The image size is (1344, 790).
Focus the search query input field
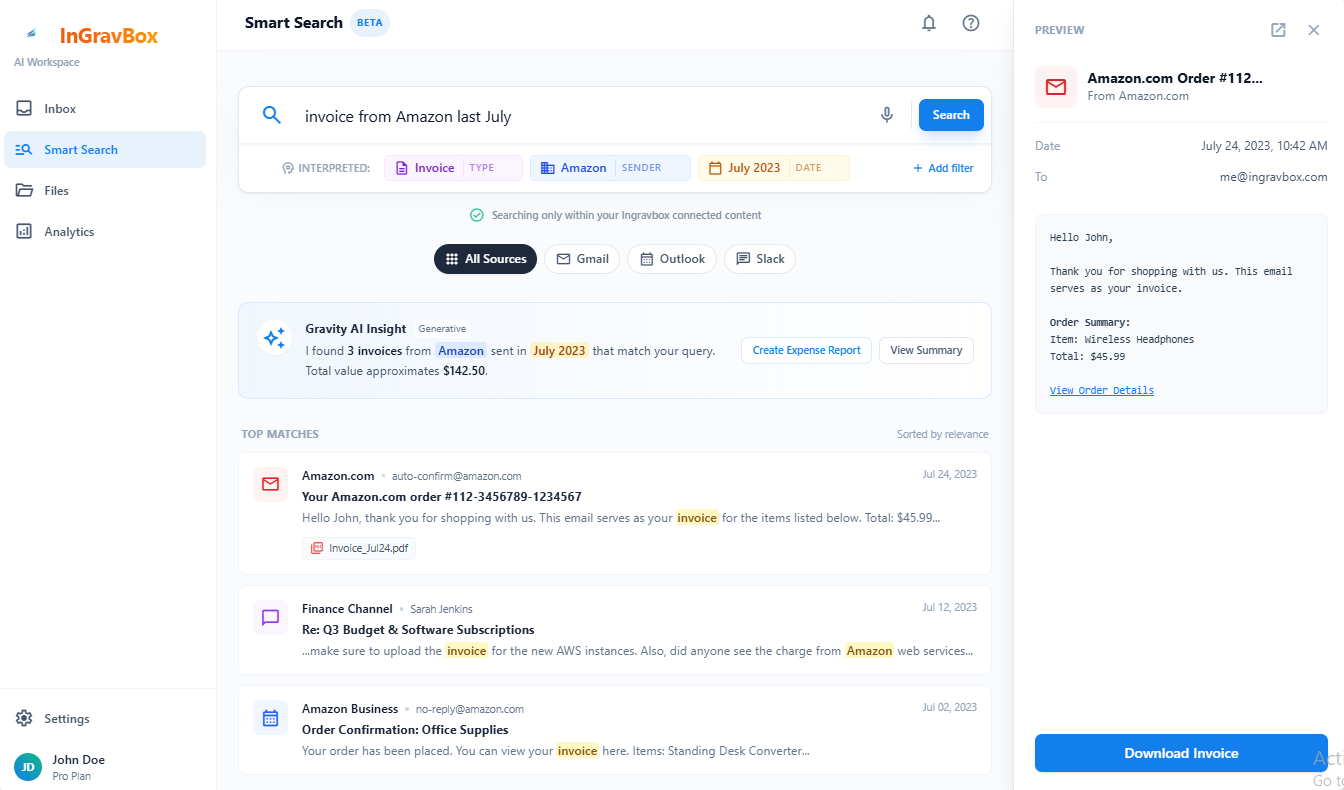(x=585, y=116)
